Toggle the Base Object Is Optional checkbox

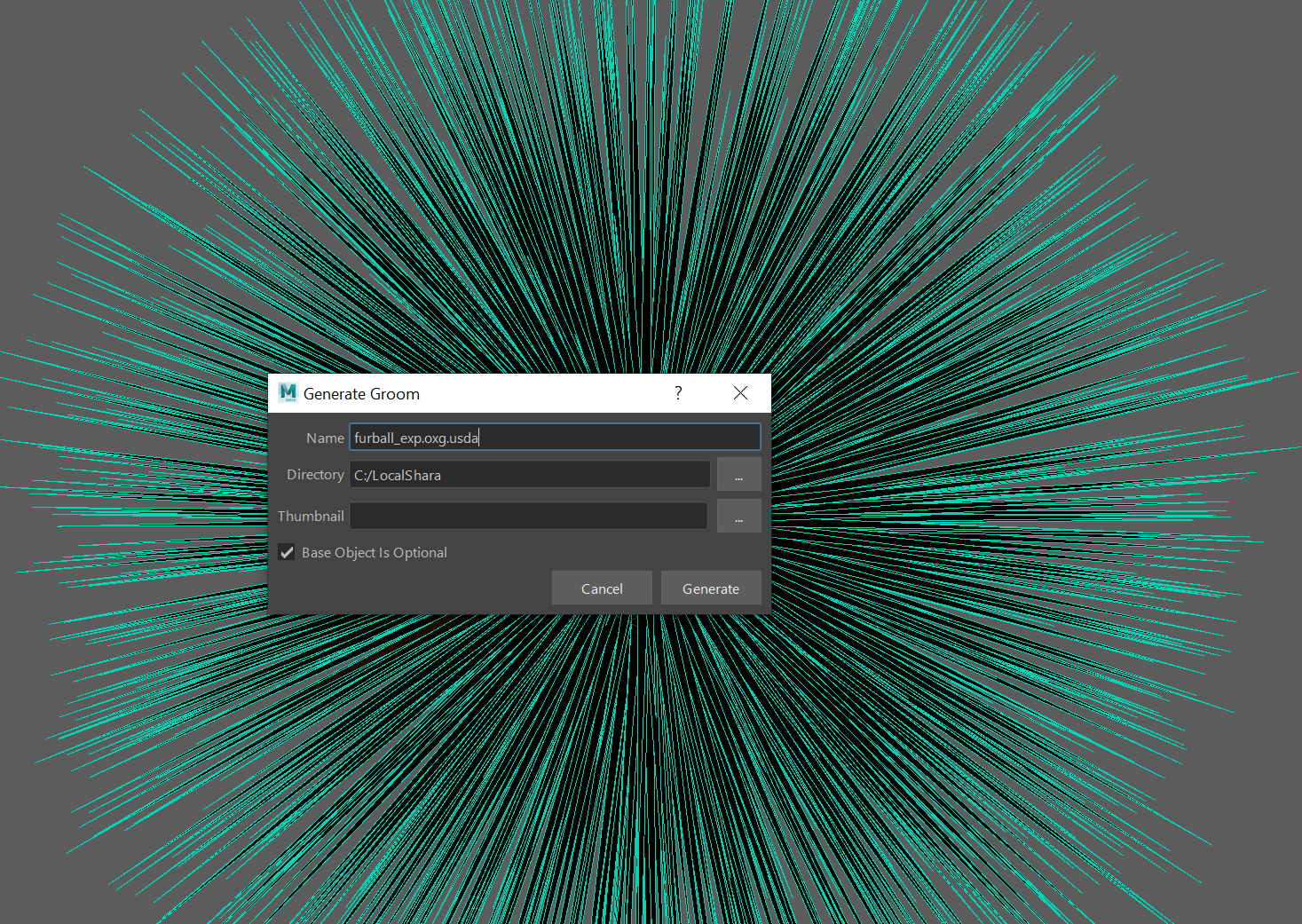[287, 552]
